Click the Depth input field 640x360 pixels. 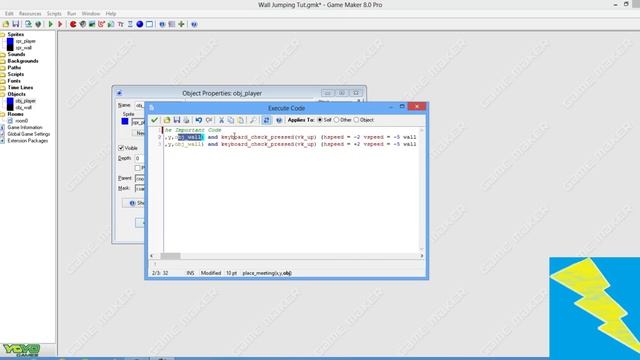click(139, 158)
